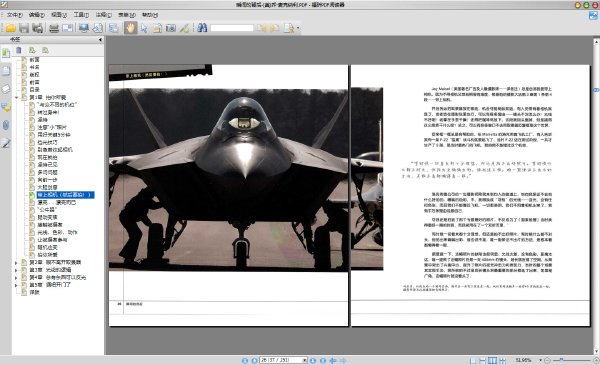Open the 工具 menu

(x=81, y=15)
